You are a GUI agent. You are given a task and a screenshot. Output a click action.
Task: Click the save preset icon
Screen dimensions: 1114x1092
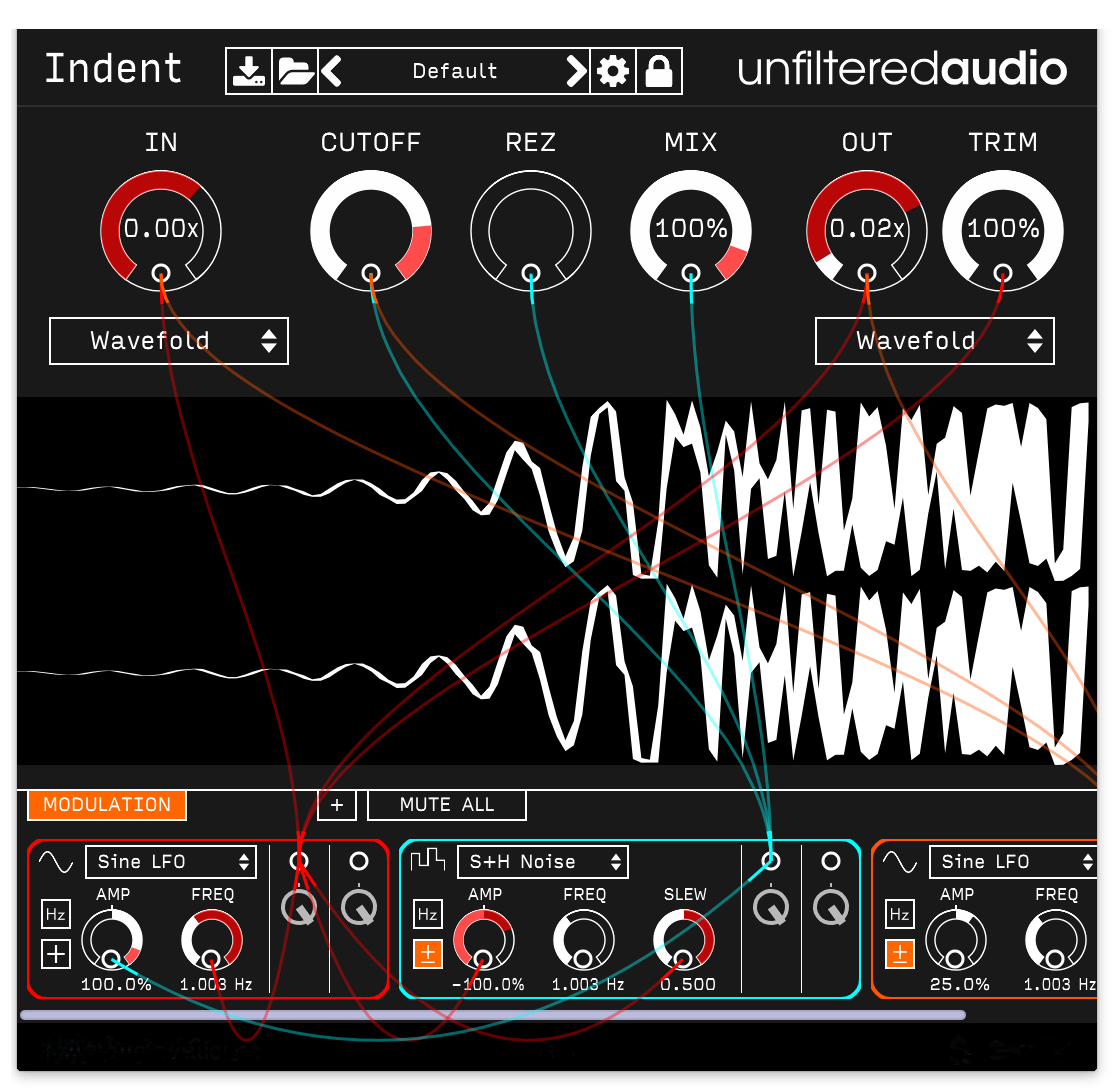[249, 71]
